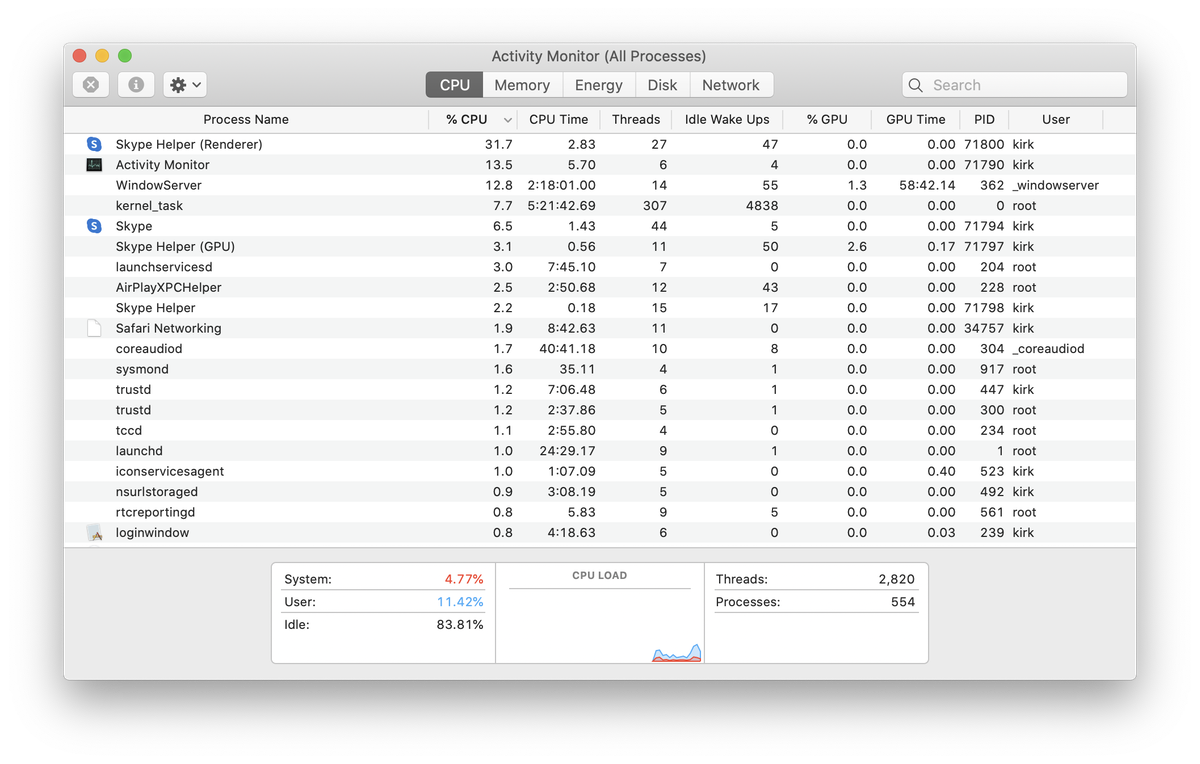Click the Inspect process info button

[x=136, y=85]
